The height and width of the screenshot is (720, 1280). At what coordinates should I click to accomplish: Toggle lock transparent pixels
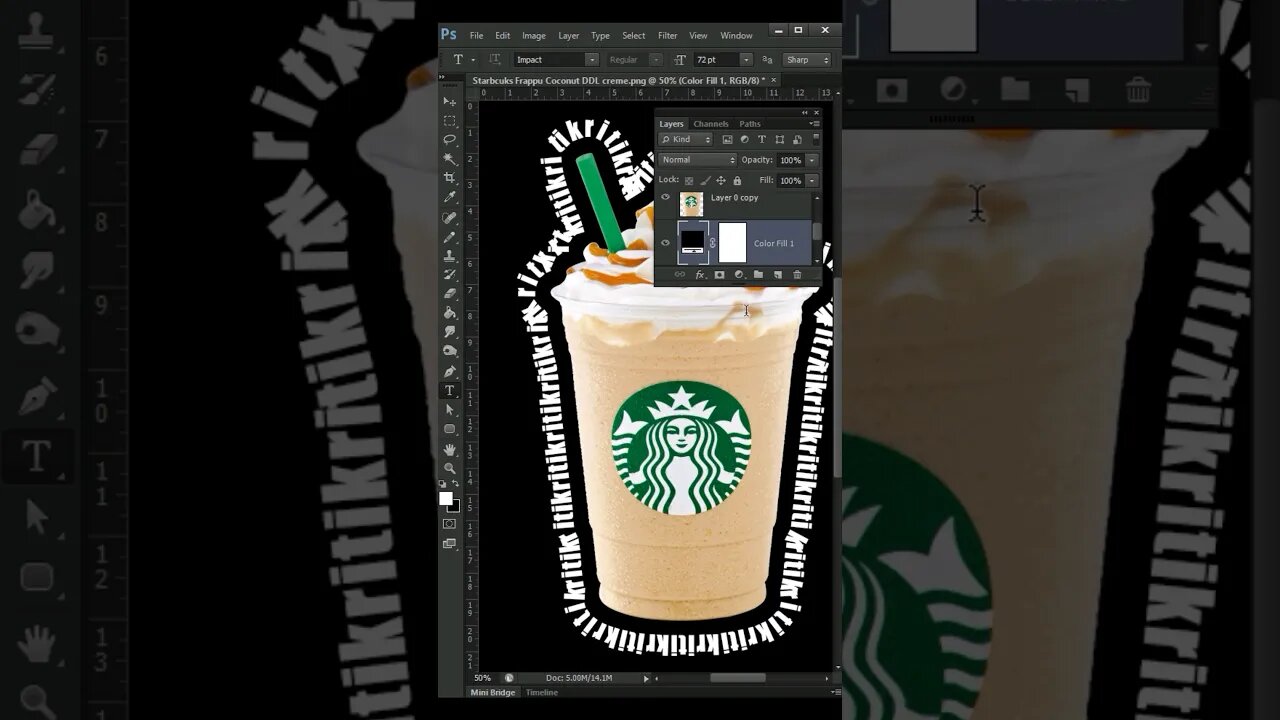tap(689, 181)
